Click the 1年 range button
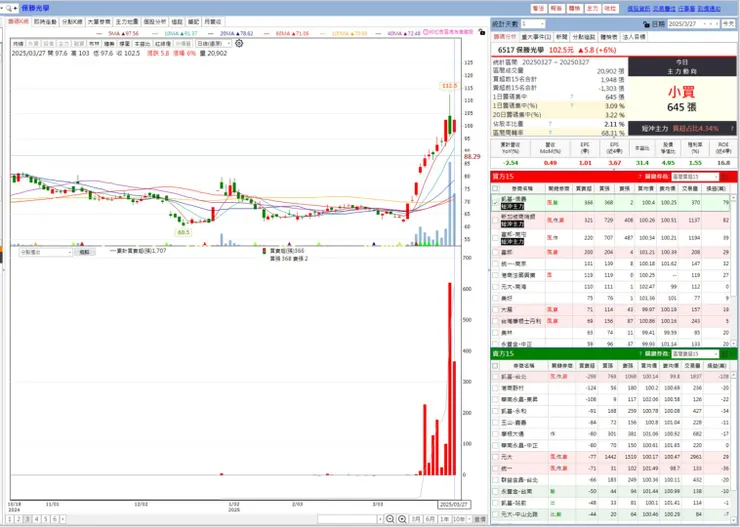 pos(445,519)
